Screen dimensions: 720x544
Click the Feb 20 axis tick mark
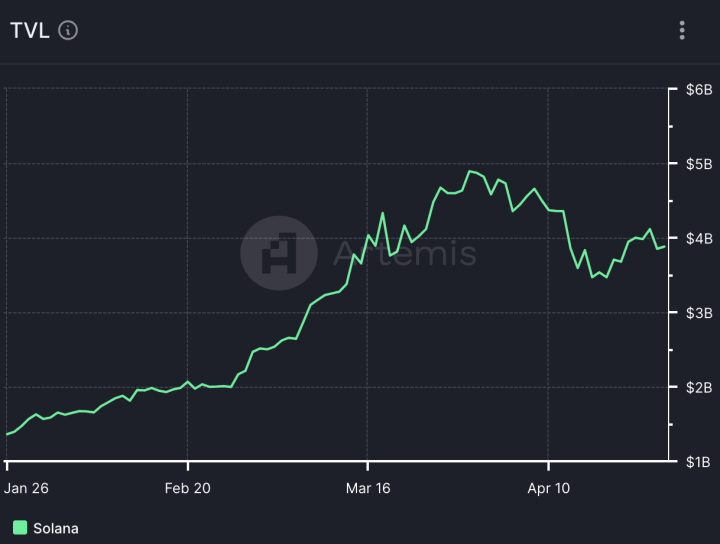click(x=188, y=465)
